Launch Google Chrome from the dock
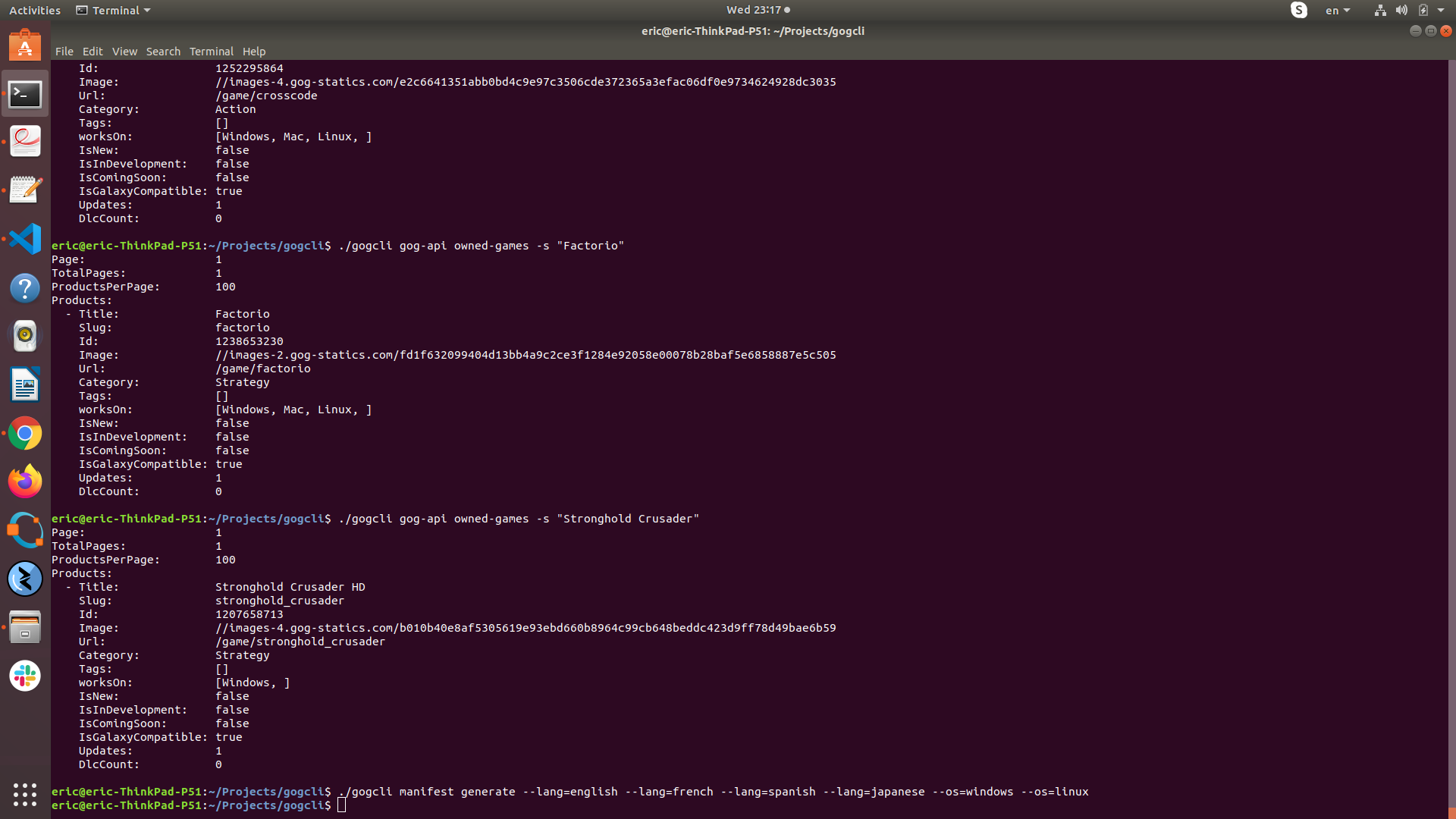This screenshot has width=1456, height=819. tap(25, 433)
